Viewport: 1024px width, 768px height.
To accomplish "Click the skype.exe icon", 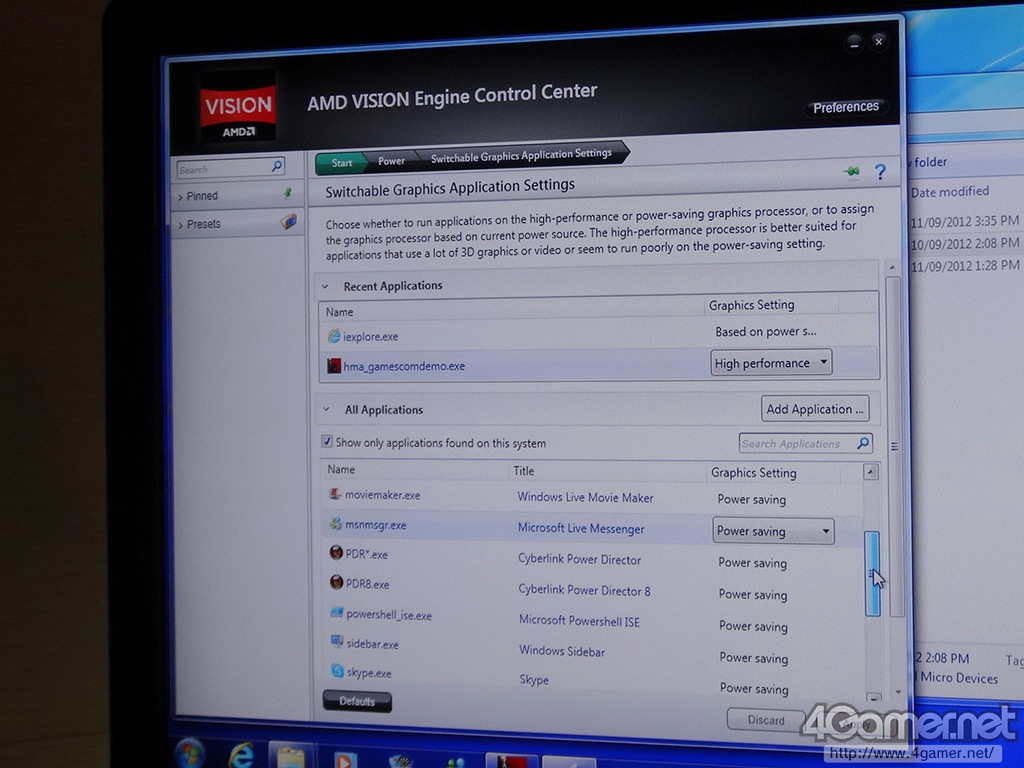I will coord(338,671).
